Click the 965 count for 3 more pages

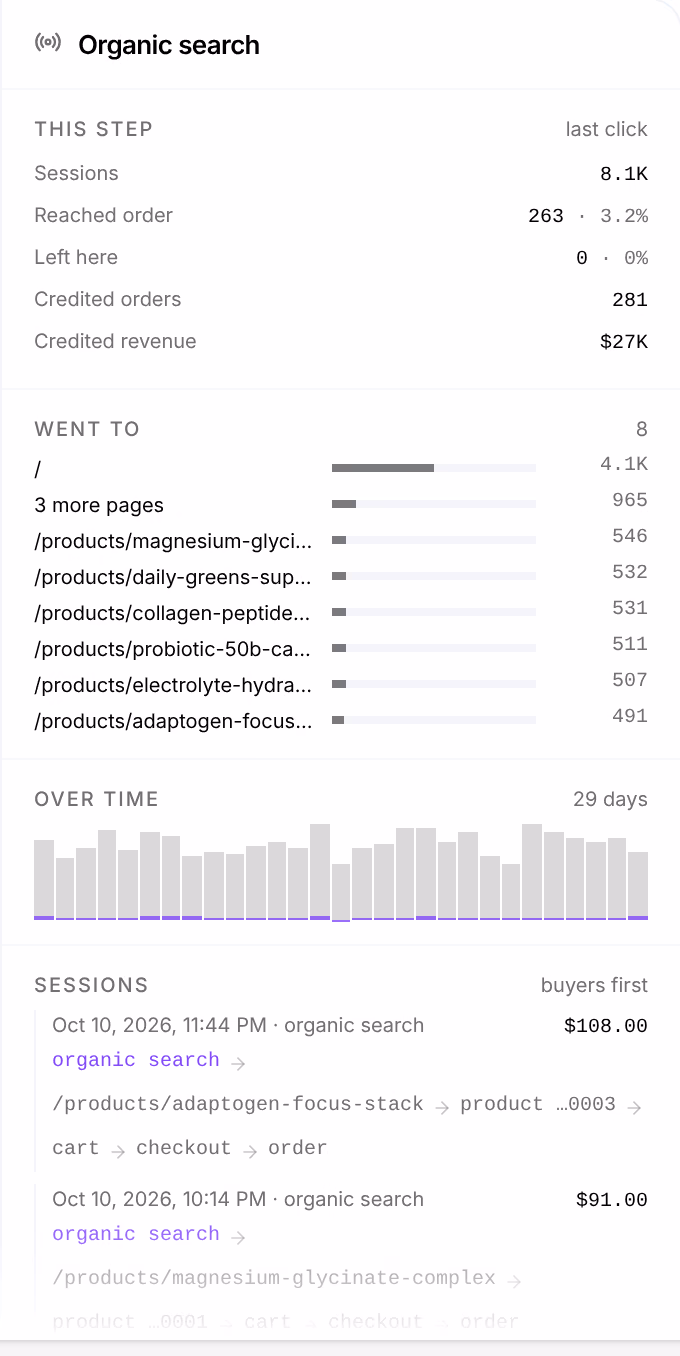point(630,500)
